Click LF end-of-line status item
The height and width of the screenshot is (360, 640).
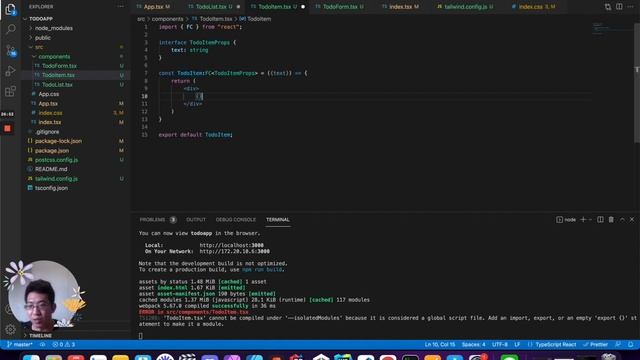point(517,344)
